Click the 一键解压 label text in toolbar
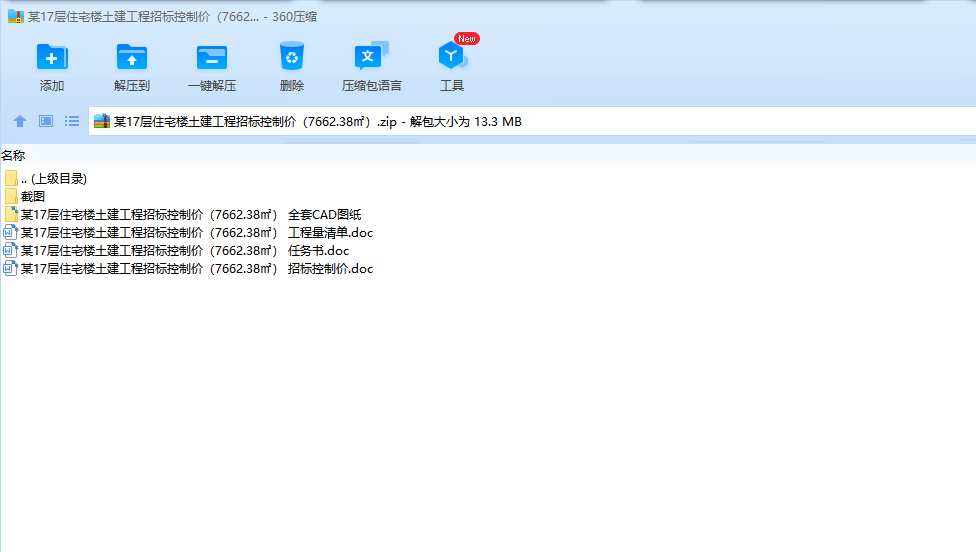 tap(212, 86)
